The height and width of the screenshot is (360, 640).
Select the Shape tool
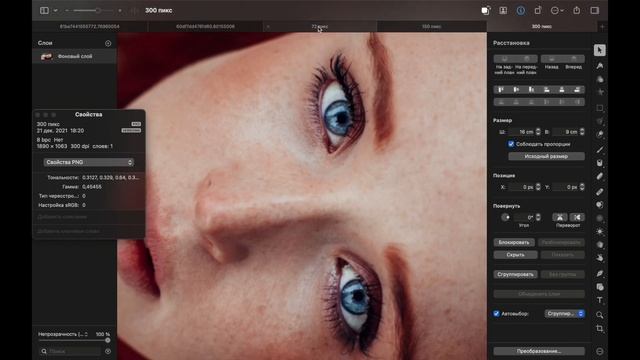pyautogui.click(x=600, y=287)
